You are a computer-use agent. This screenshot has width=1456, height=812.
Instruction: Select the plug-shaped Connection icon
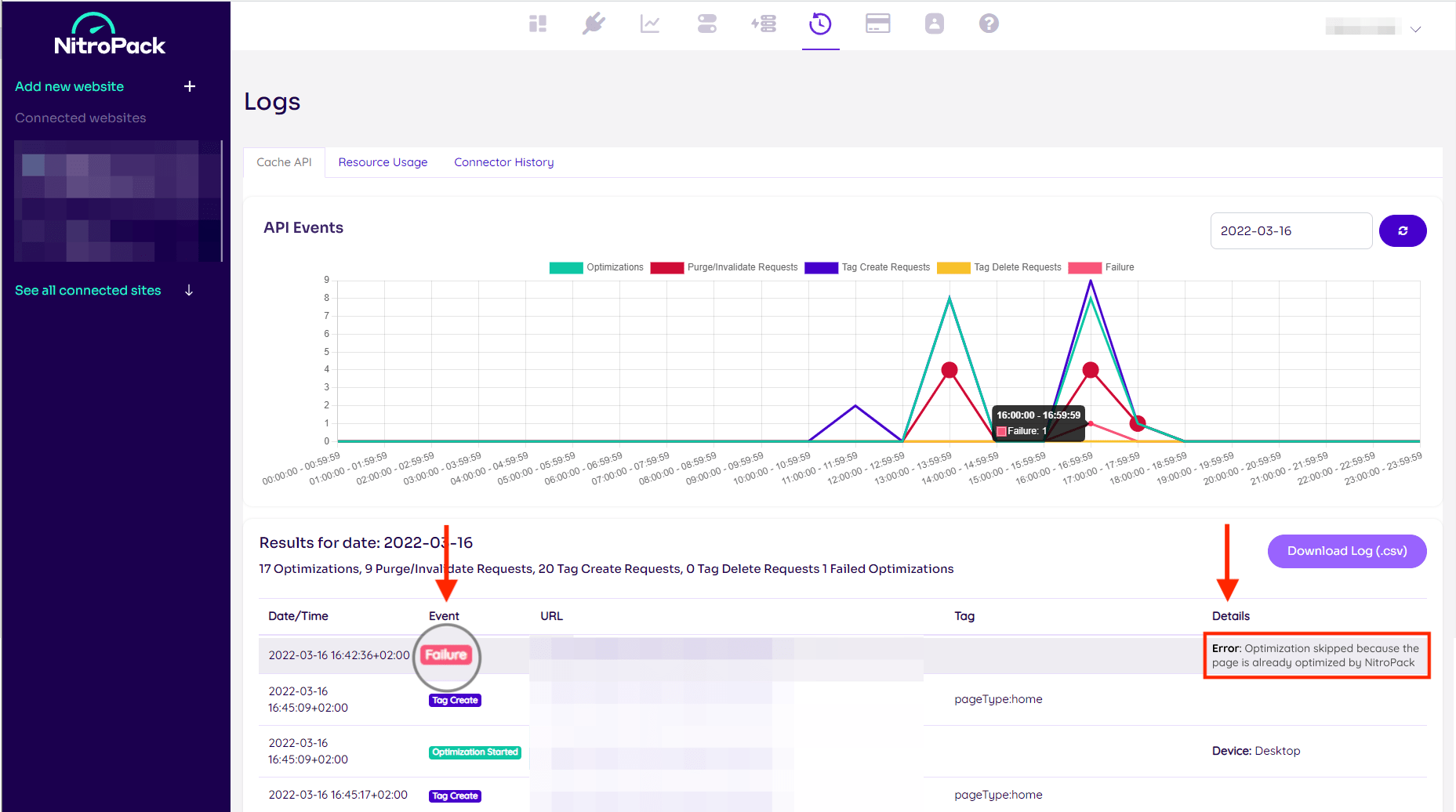point(594,24)
